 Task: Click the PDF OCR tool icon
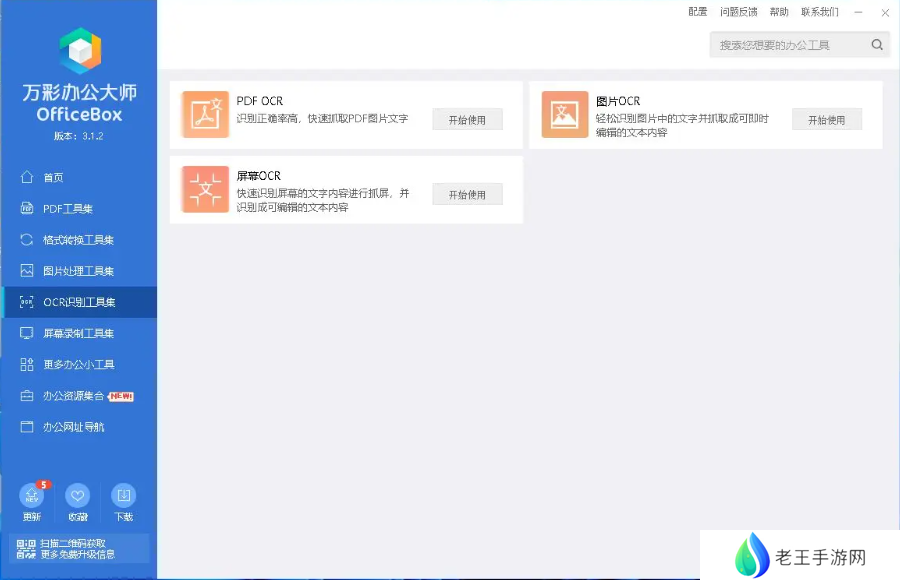point(205,114)
